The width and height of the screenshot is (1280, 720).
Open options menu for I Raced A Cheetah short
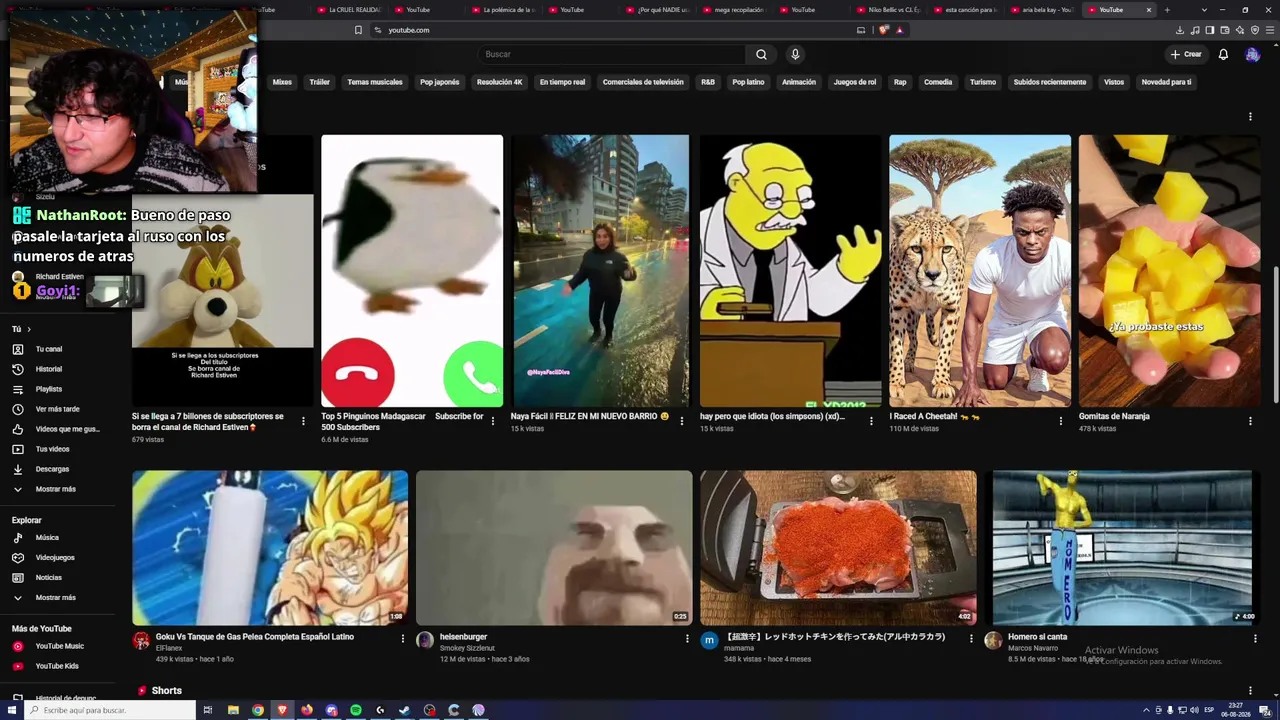pos(1061,421)
